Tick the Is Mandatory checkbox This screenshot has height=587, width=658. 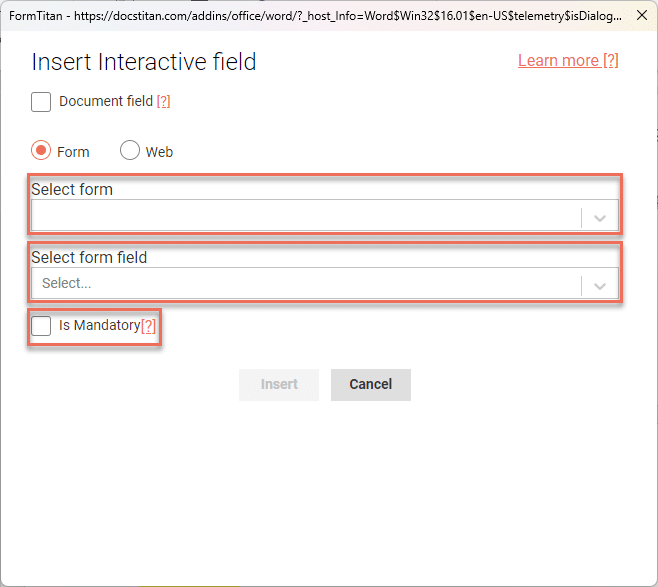[x=41, y=326]
